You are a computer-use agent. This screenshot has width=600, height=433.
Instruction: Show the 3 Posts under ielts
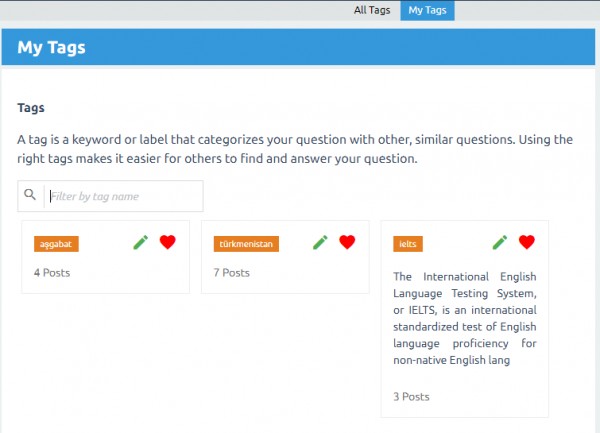pyautogui.click(x=411, y=396)
